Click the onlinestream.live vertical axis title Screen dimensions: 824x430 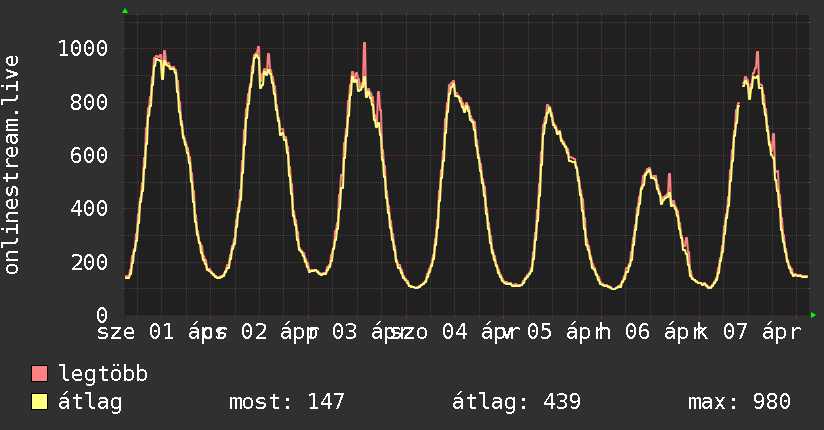[x=12, y=165]
